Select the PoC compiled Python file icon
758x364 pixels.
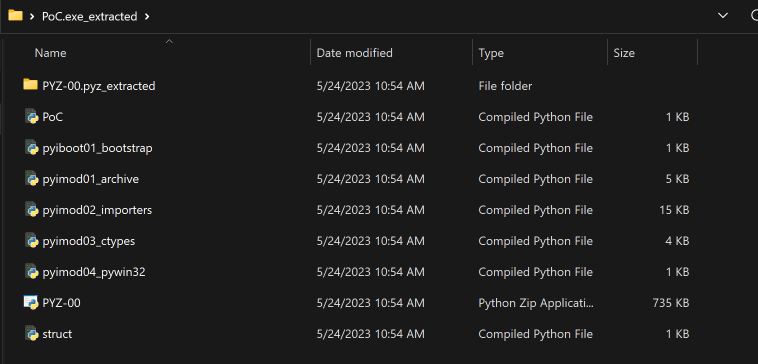pos(31,116)
